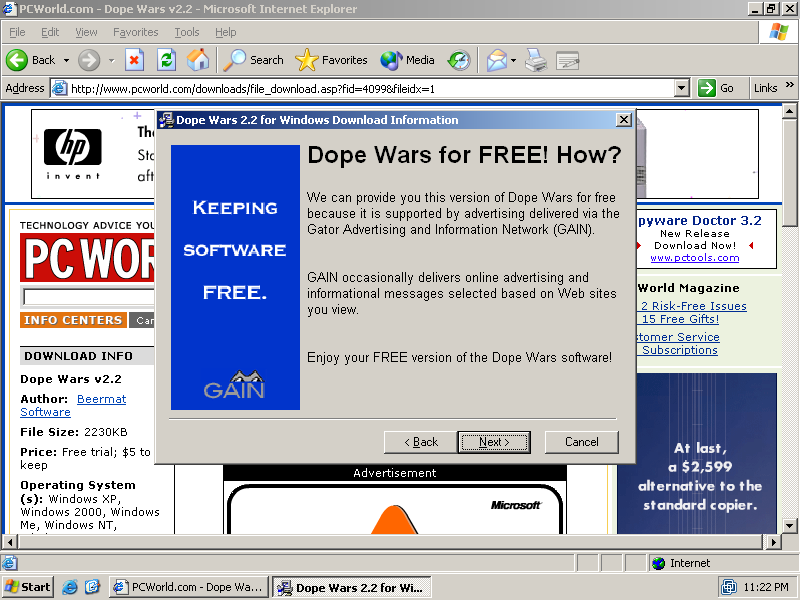Click the 11:22 PM tray clock
This screenshot has height=600, width=800.
click(x=766, y=587)
